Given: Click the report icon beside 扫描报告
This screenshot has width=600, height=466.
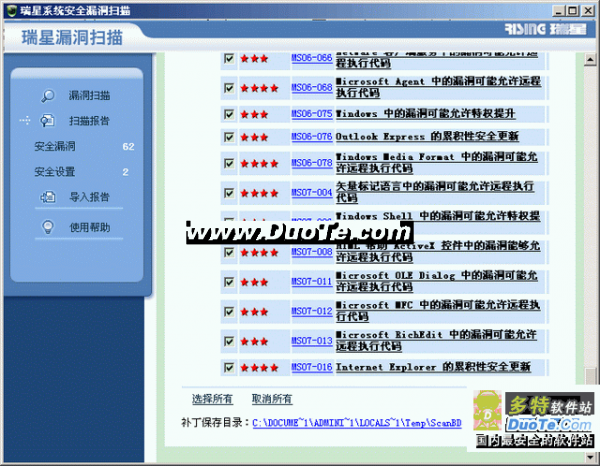Looking at the screenshot, I should [48, 121].
